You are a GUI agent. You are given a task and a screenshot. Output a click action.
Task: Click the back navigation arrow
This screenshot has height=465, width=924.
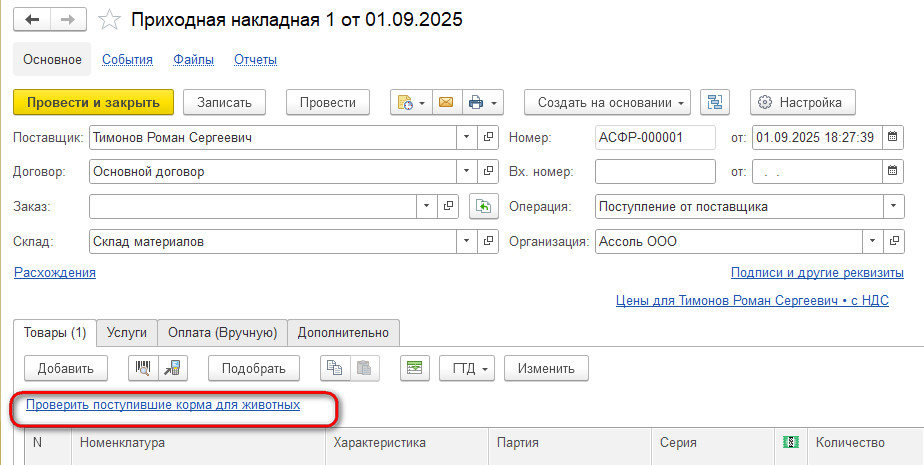coord(32,20)
